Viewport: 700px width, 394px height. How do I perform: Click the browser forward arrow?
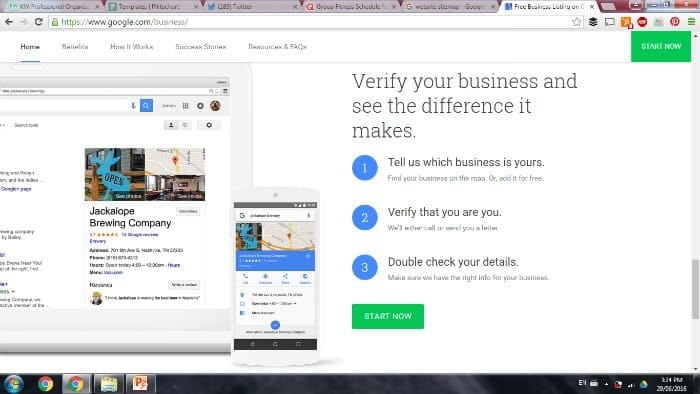(23, 22)
